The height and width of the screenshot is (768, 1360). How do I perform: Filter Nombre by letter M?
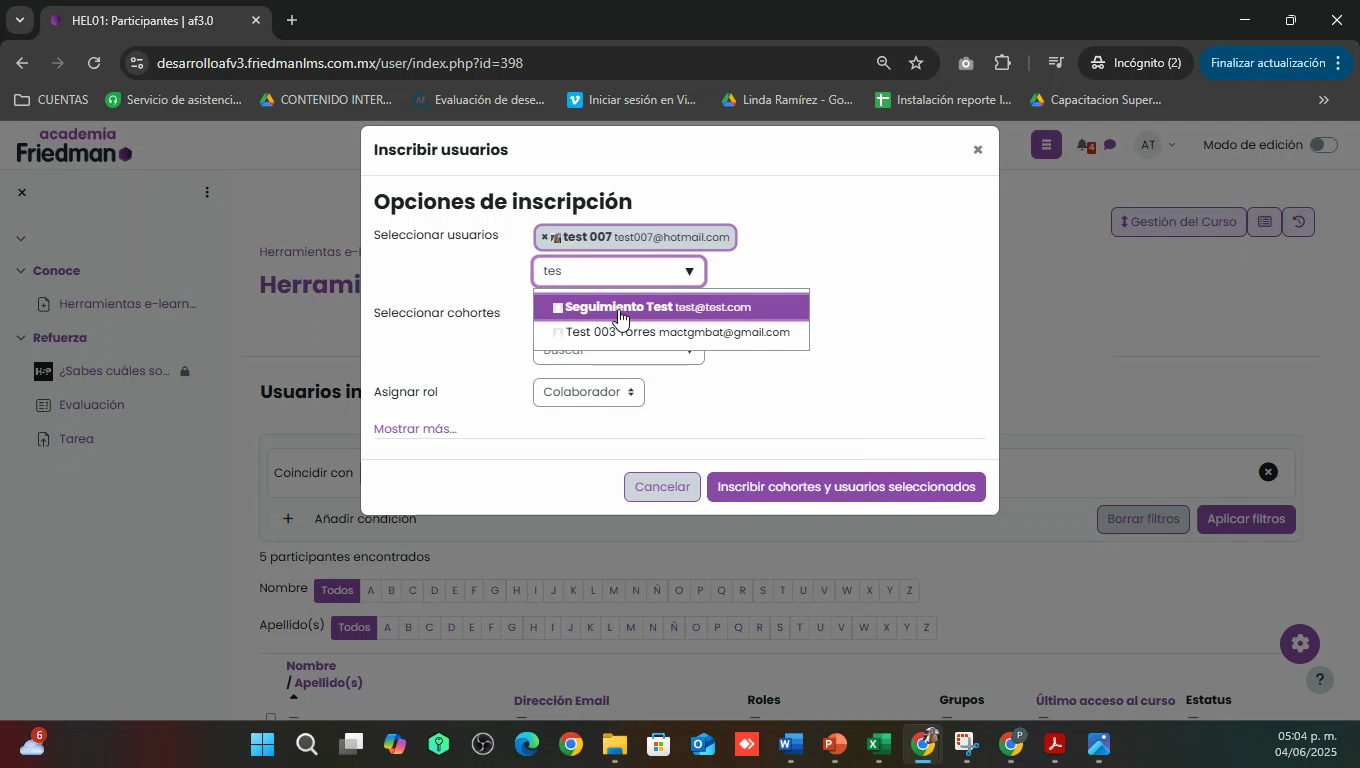tap(614, 590)
